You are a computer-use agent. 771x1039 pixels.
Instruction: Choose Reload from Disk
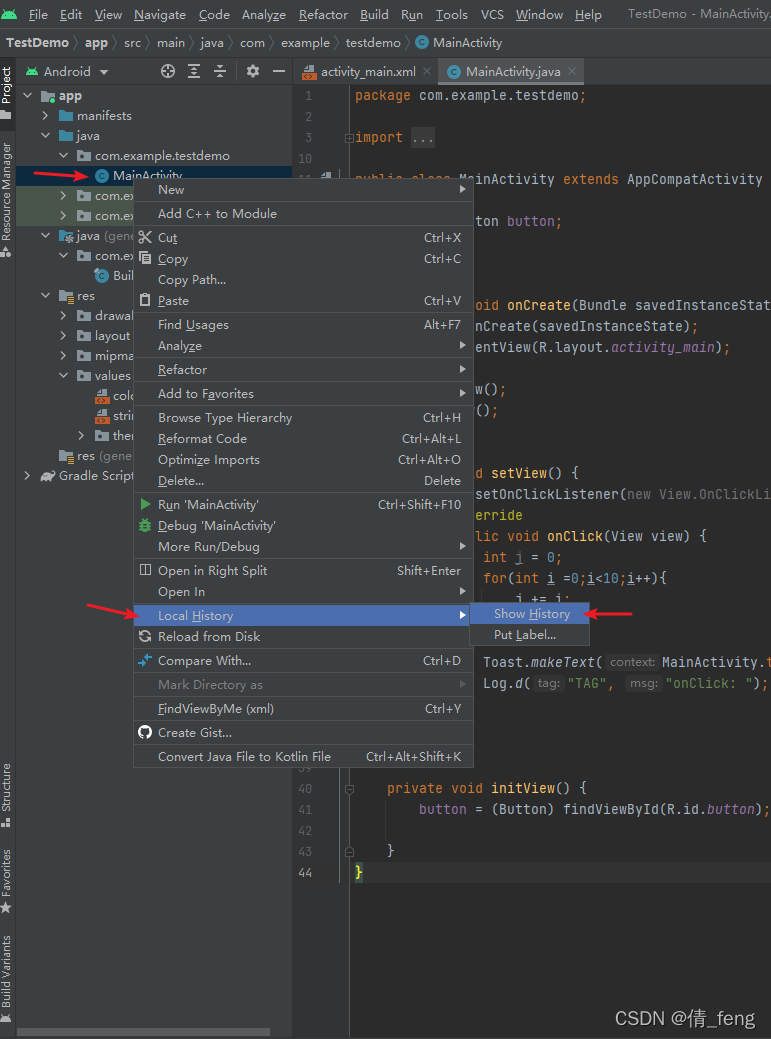[303, 637]
